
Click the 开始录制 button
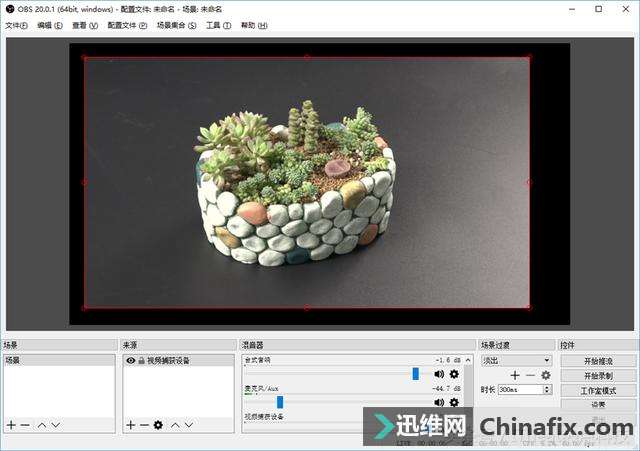(597, 375)
